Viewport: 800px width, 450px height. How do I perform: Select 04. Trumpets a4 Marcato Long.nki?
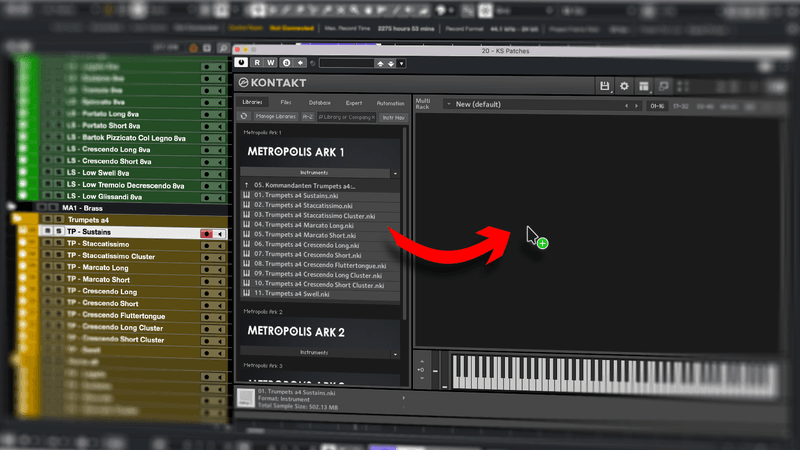pyautogui.click(x=320, y=225)
